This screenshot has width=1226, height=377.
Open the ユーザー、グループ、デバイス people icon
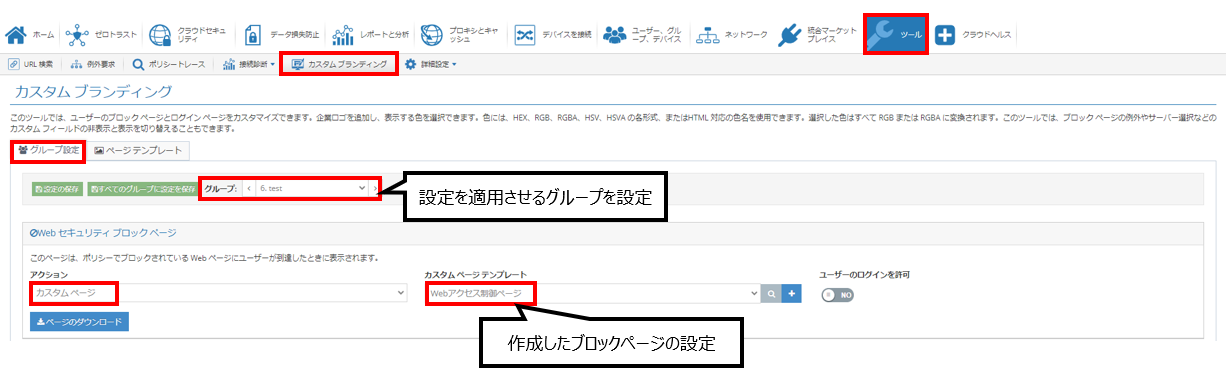click(616, 35)
